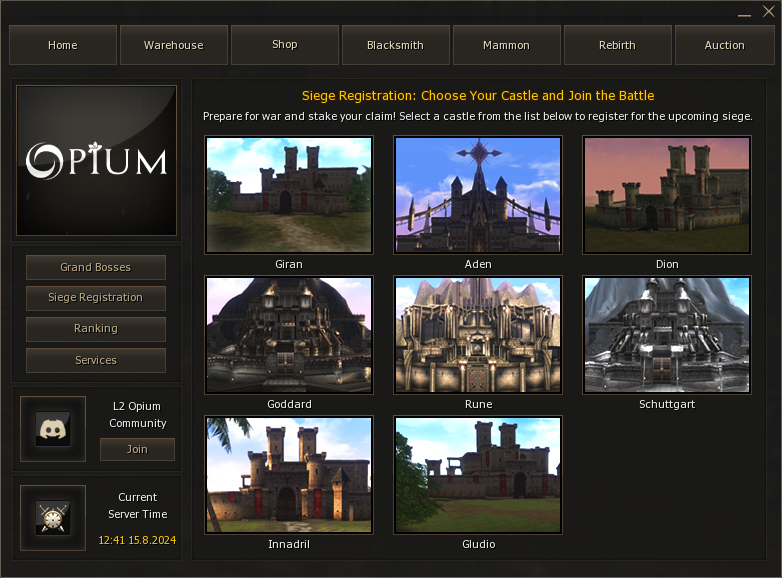
Task: Click the server time clock icon
Action: click(53, 518)
